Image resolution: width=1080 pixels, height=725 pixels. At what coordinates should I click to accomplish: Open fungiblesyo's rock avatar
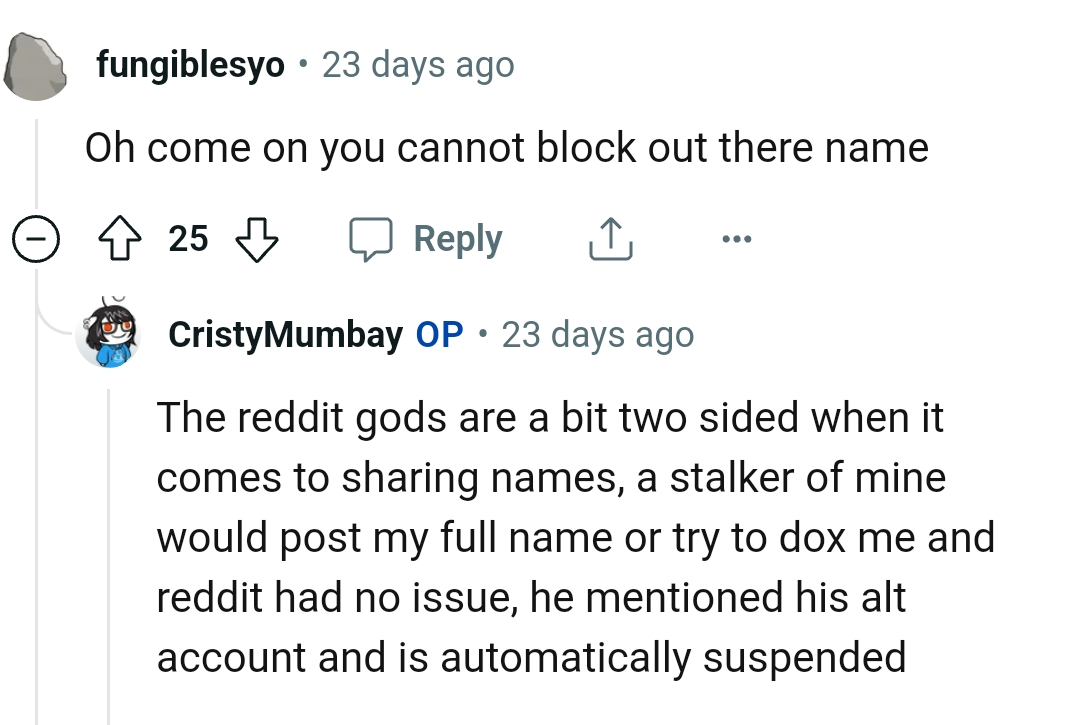coord(37,67)
